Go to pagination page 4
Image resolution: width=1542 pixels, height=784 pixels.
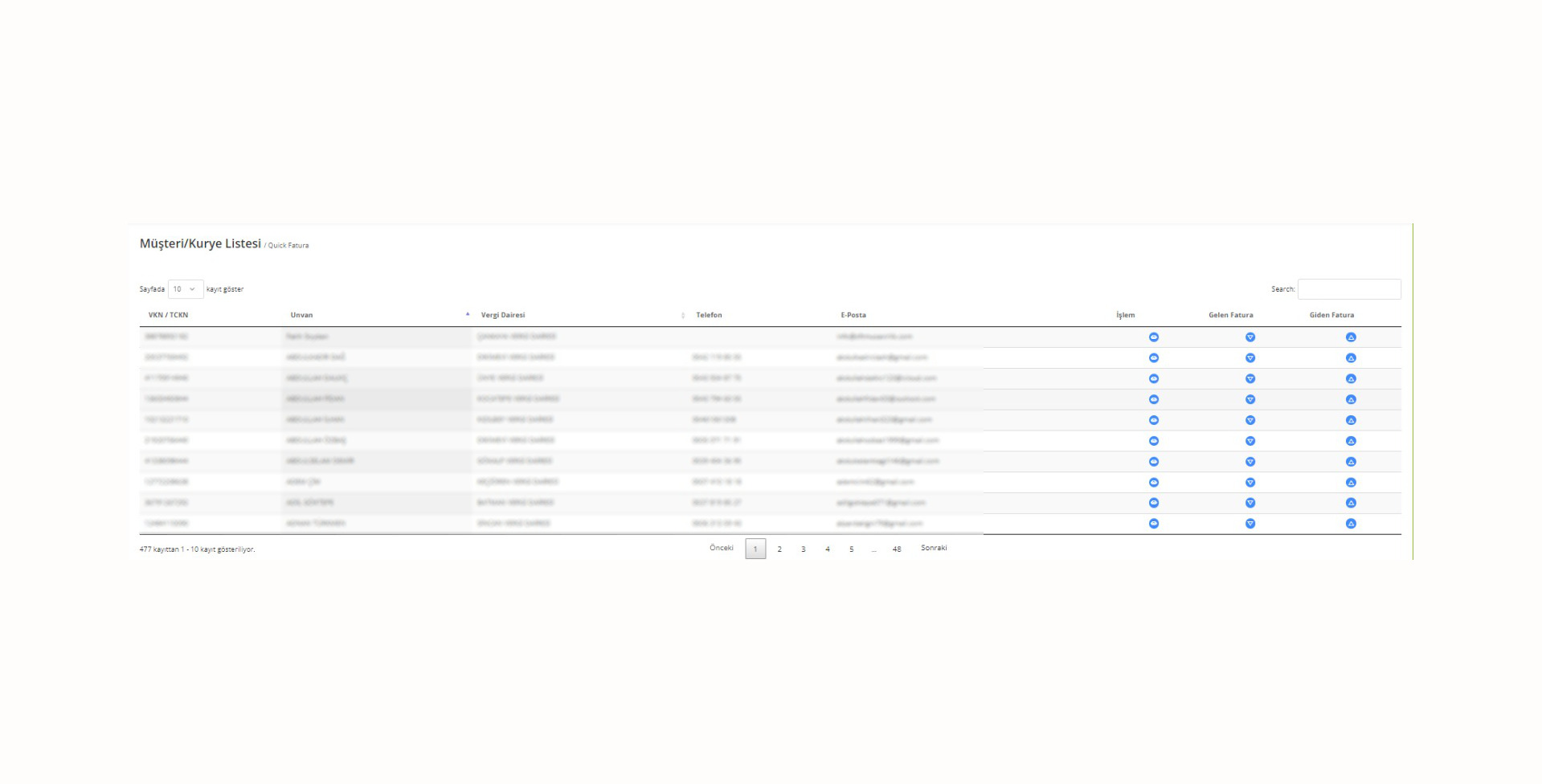[828, 549]
